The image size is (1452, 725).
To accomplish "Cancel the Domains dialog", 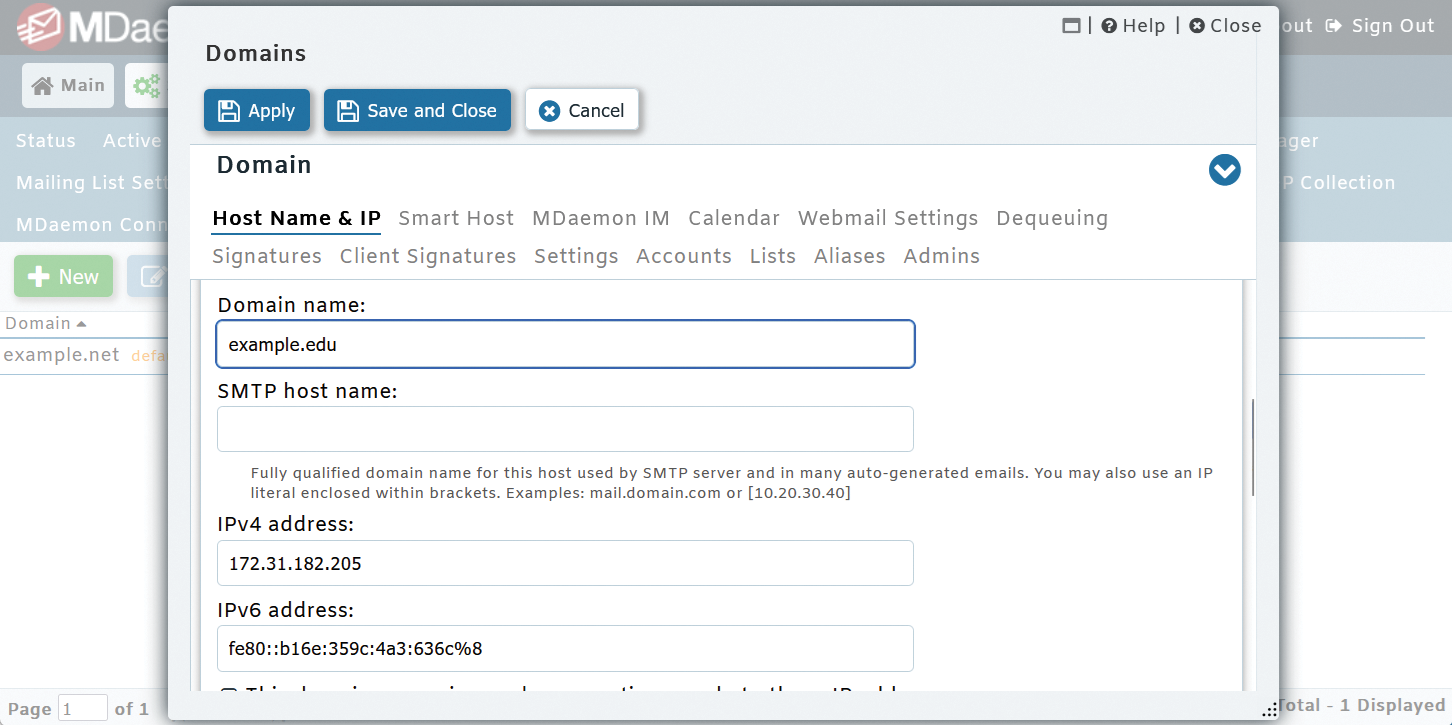I will coord(582,111).
